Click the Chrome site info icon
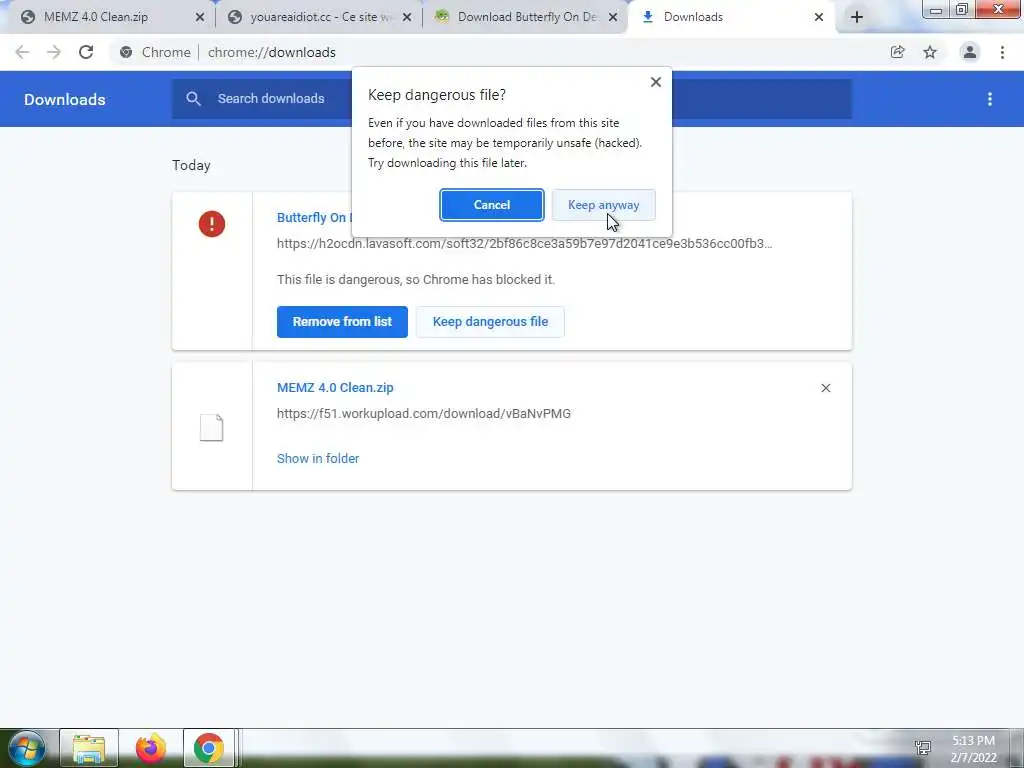 click(x=126, y=52)
